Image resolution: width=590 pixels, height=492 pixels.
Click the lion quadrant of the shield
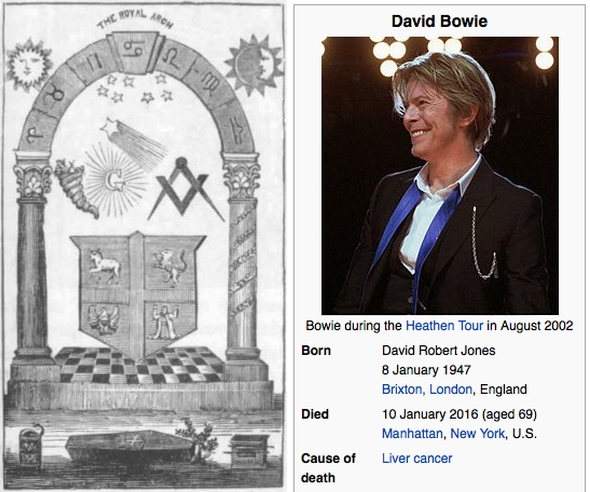tap(170, 266)
